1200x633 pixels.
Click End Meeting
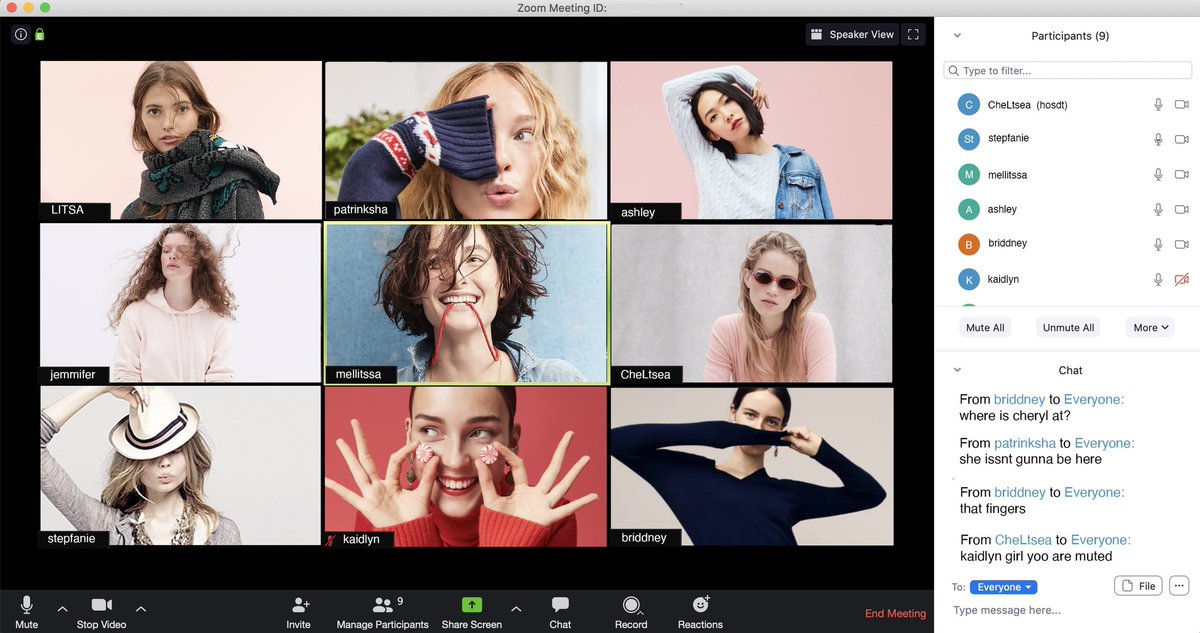(895, 614)
